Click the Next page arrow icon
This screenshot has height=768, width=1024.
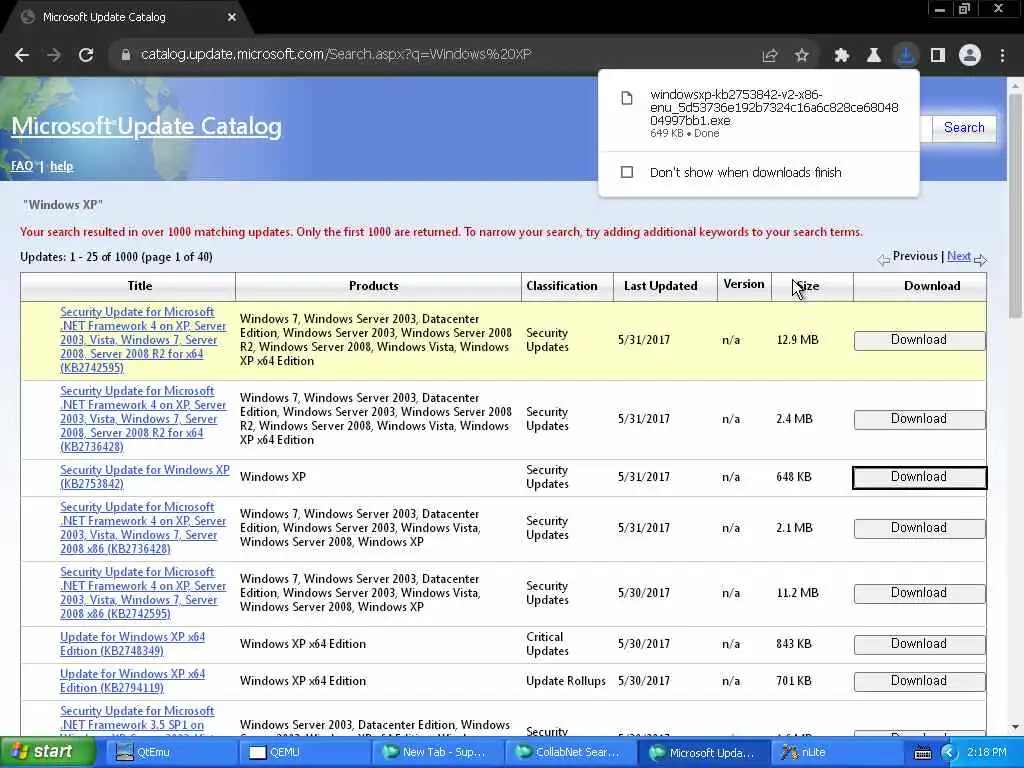point(980,260)
